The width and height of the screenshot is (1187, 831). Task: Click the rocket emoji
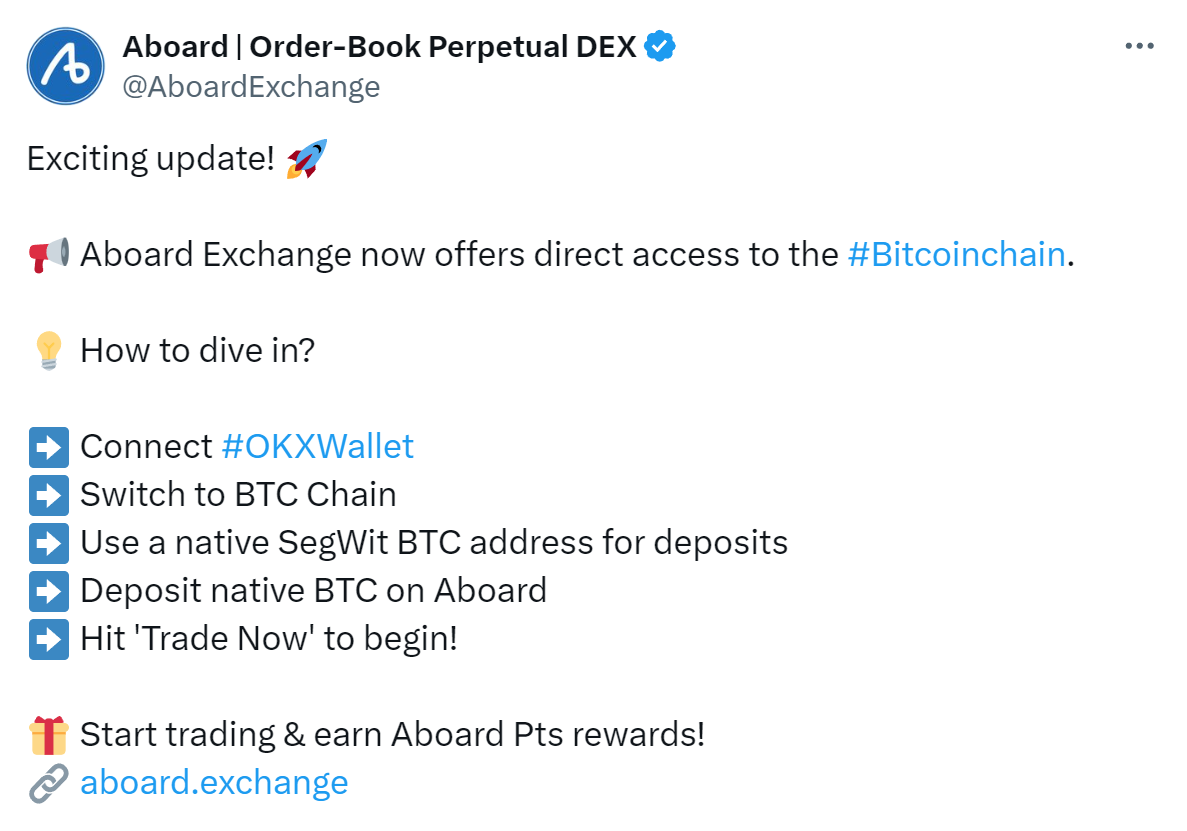click(x=307, y=158)
